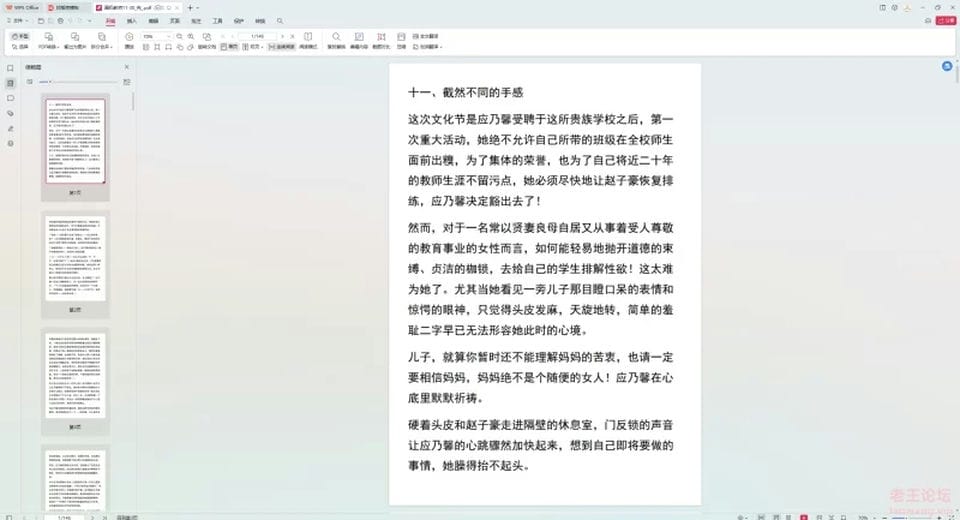Open PDF conversion options
The height and width of the screenshot is (520, 960).
pyautogui.click(x=48, y=41)
